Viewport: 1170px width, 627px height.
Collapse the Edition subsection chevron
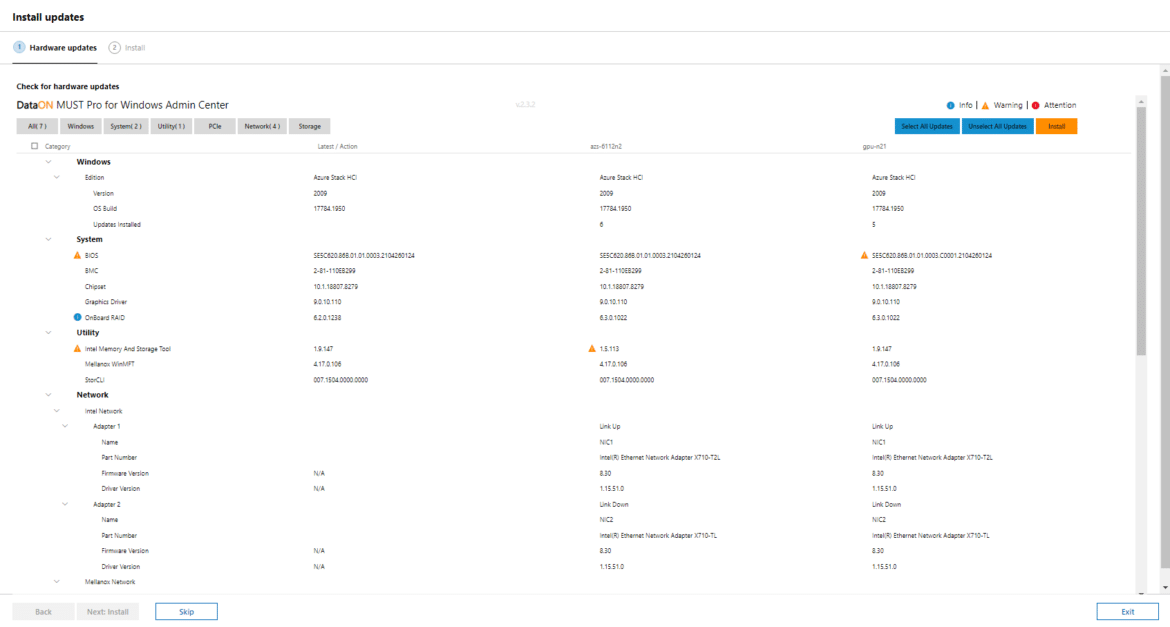57,178
